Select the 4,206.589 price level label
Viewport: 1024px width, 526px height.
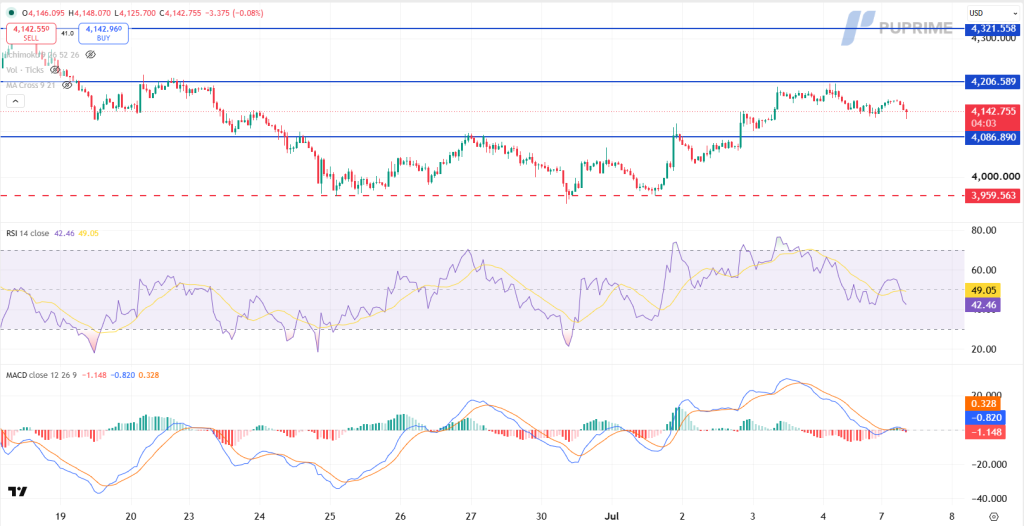coord(993,82)
